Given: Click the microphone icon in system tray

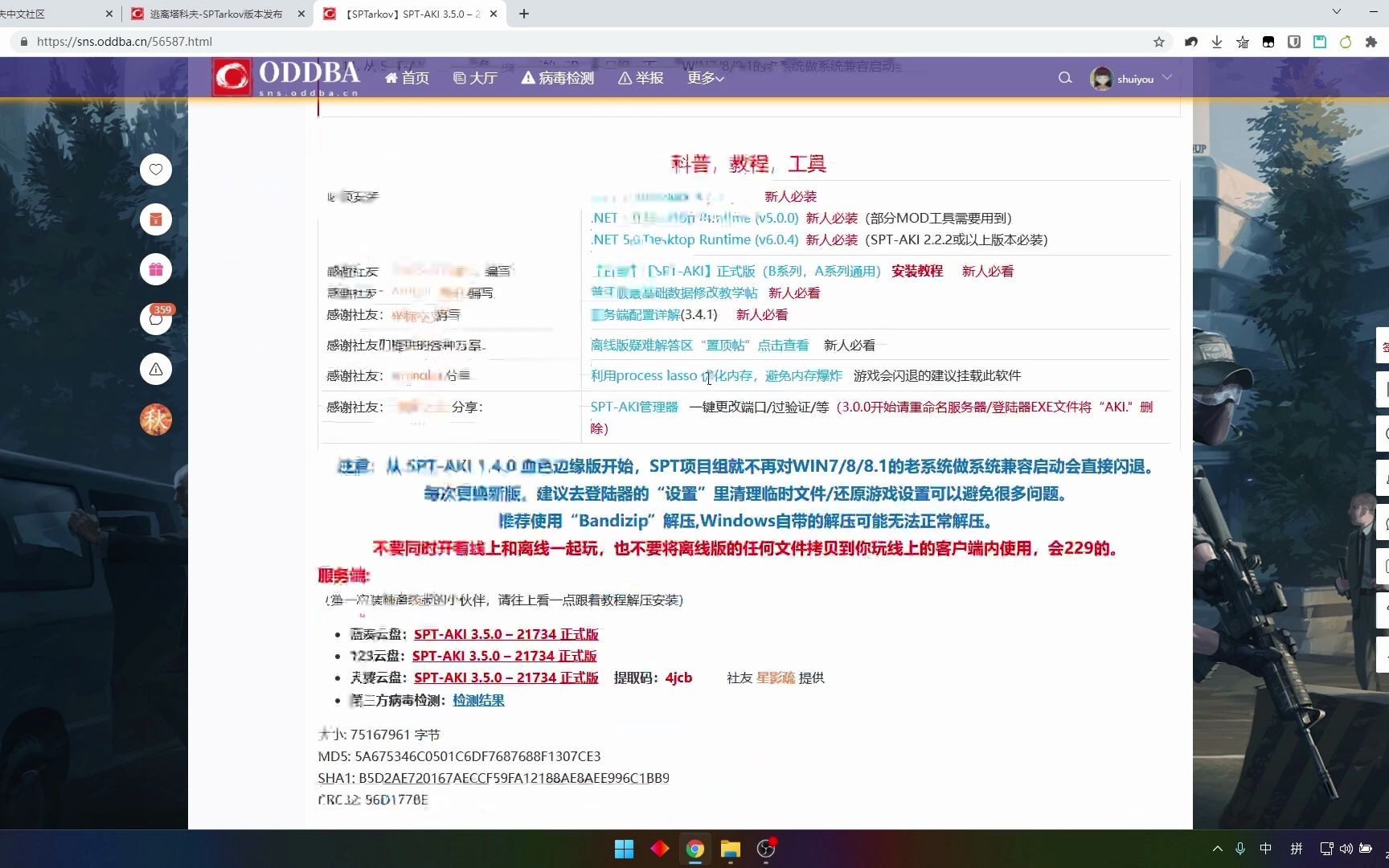Looking at the screenshot, I should [1240, 849].
